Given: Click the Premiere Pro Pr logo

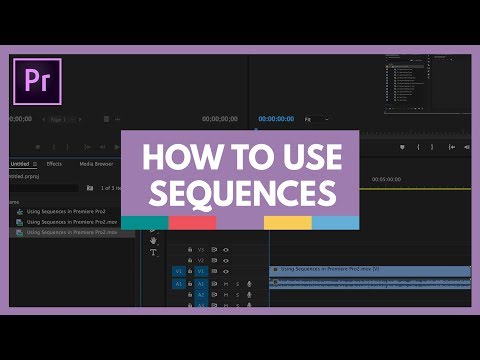Looking at the screenshot, I should point(37,82).
